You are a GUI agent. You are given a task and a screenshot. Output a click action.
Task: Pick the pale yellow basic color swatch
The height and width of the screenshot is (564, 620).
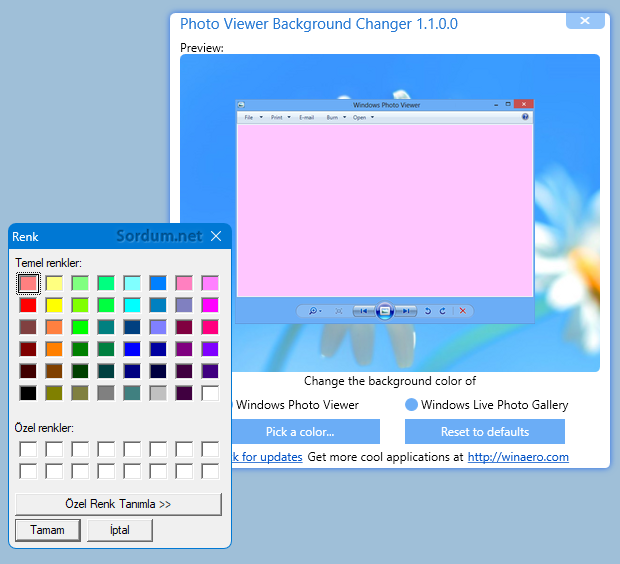pyautogui.click(x=54, y=283)
